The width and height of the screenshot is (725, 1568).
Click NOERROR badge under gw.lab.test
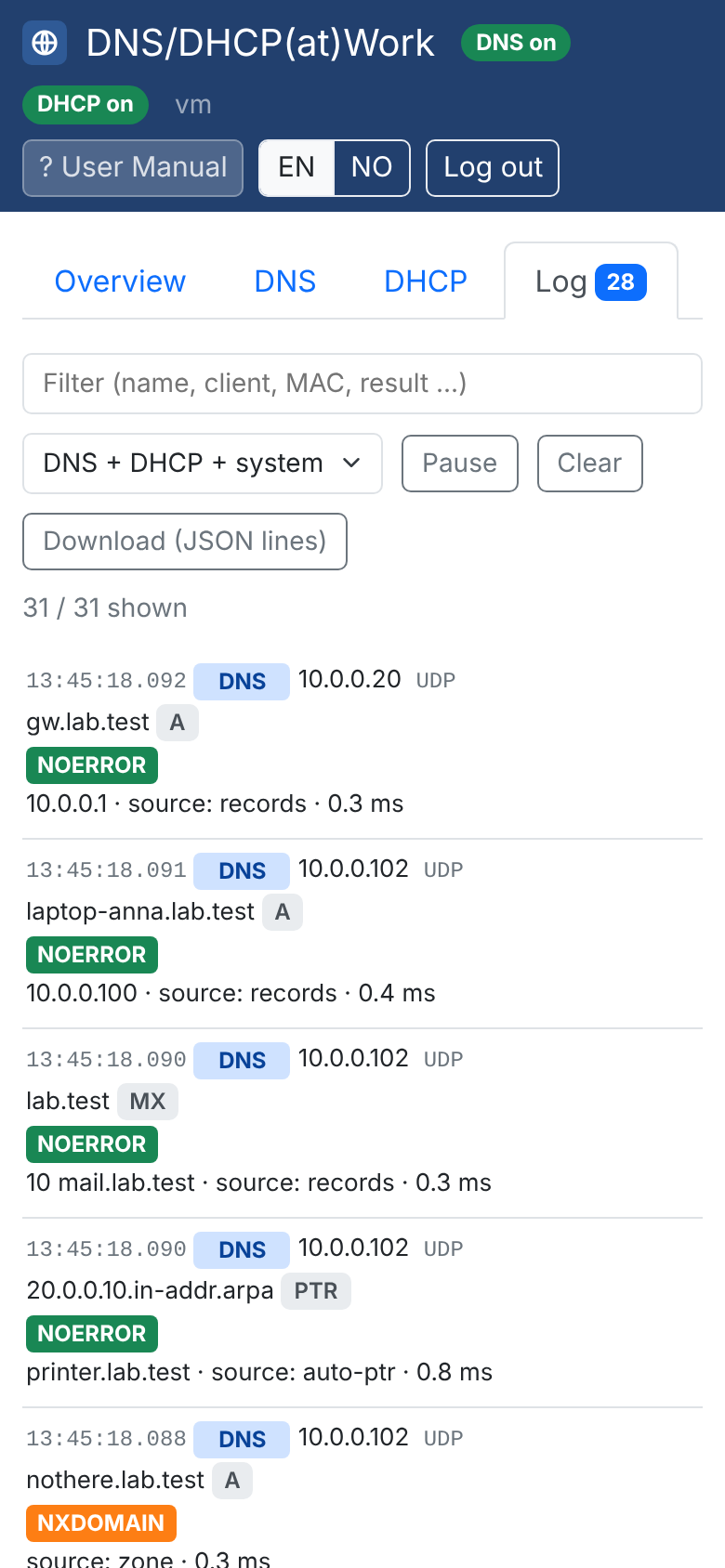92,765
